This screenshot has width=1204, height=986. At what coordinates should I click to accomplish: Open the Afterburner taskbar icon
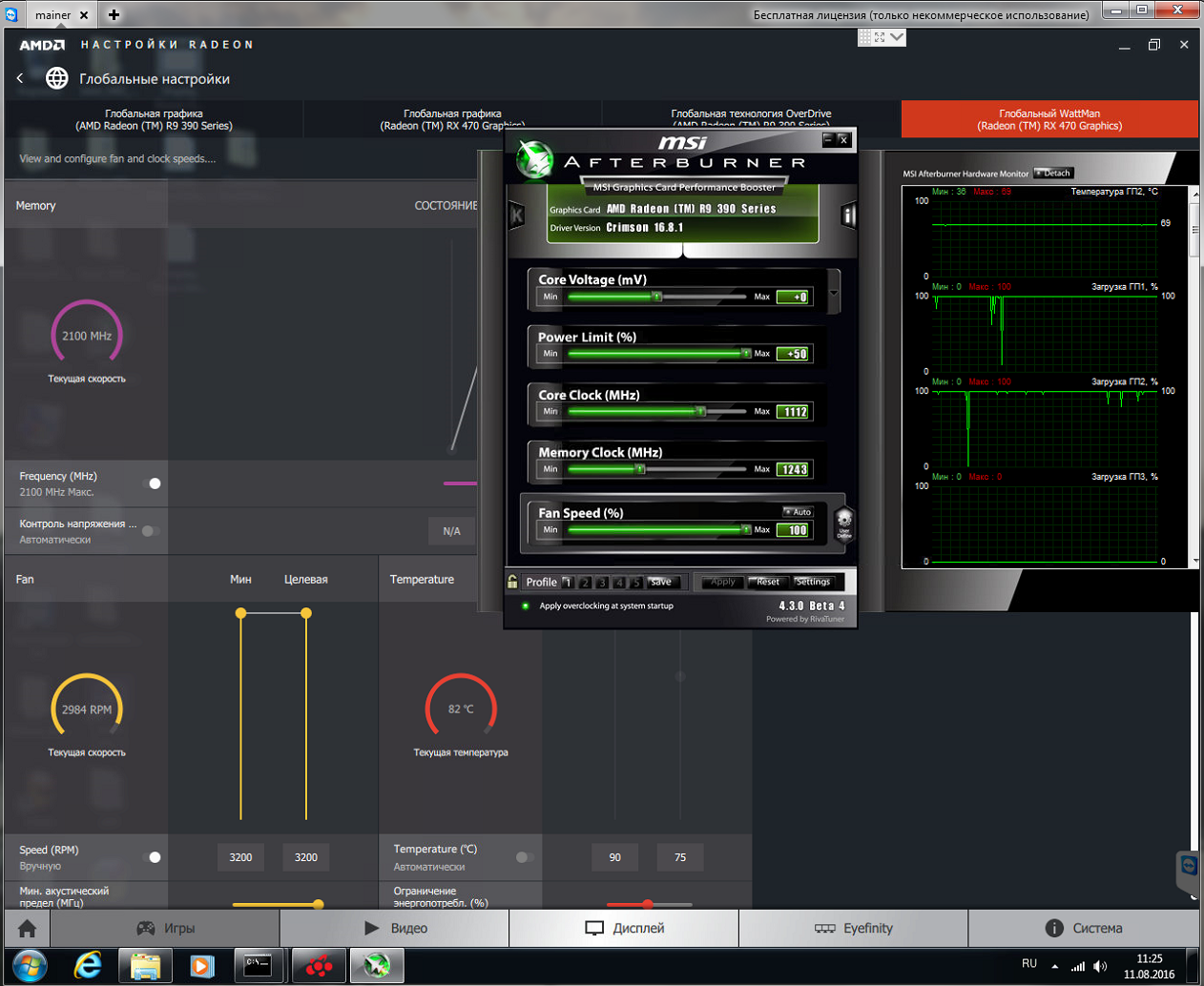tap(377, 966)
